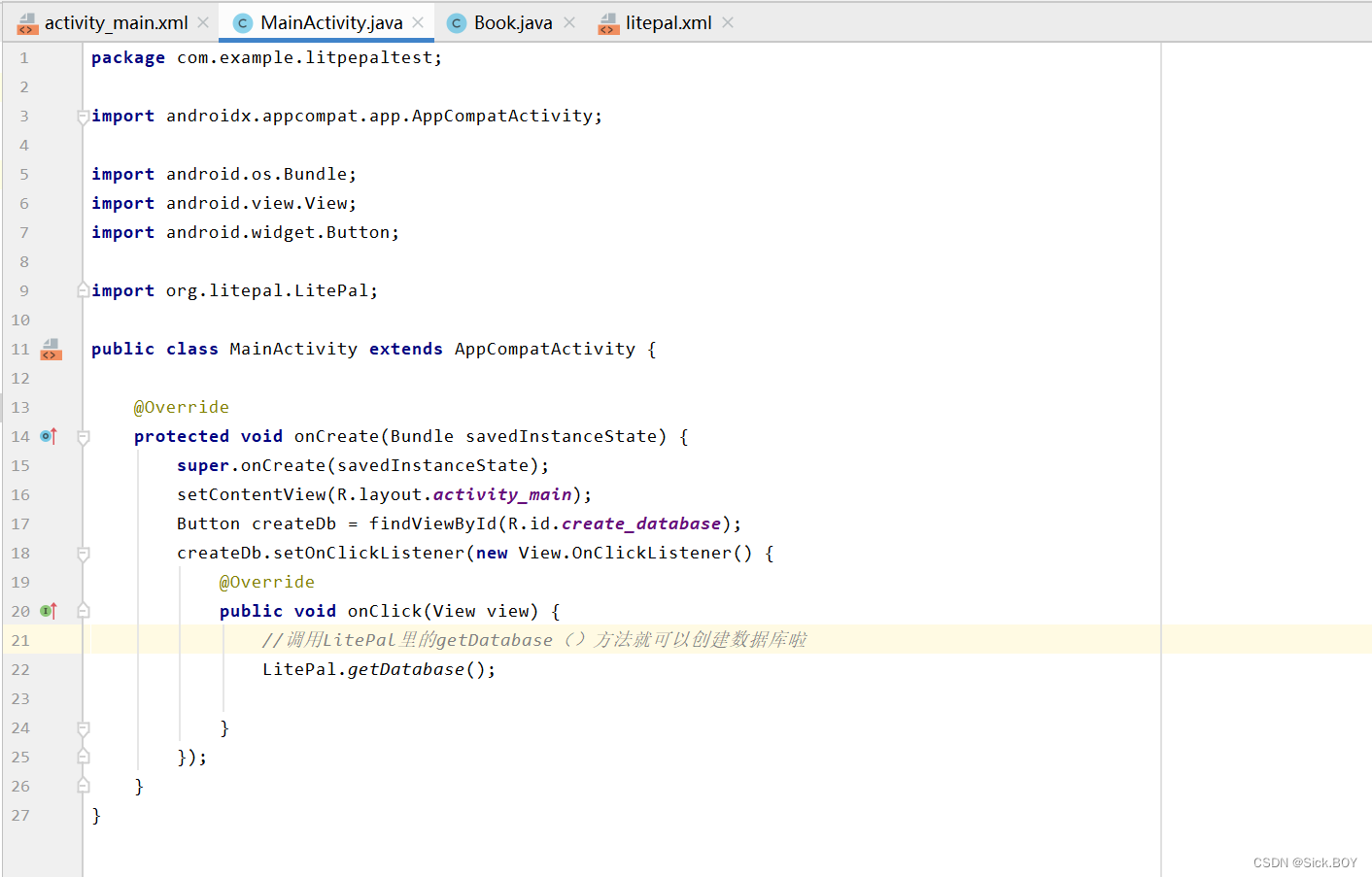The height and width of the screenshot is (877, 1372).
Task: Click 'create_database' id reference on line 17
Action: coord(641,524)
